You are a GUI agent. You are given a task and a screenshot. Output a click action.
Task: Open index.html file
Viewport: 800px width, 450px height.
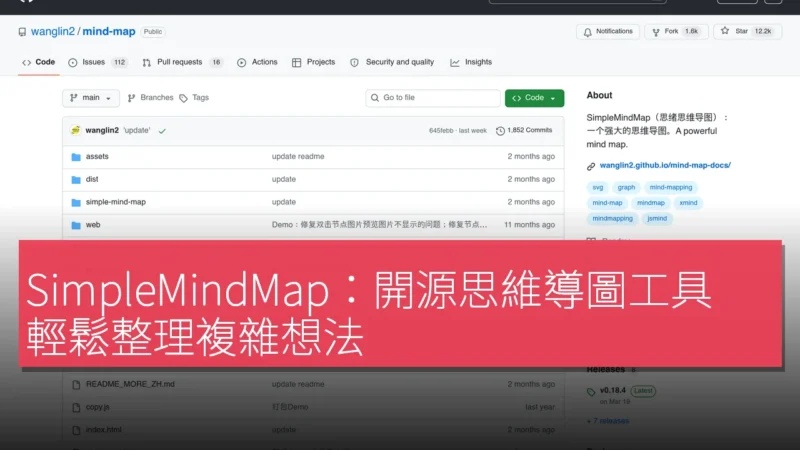104,430
